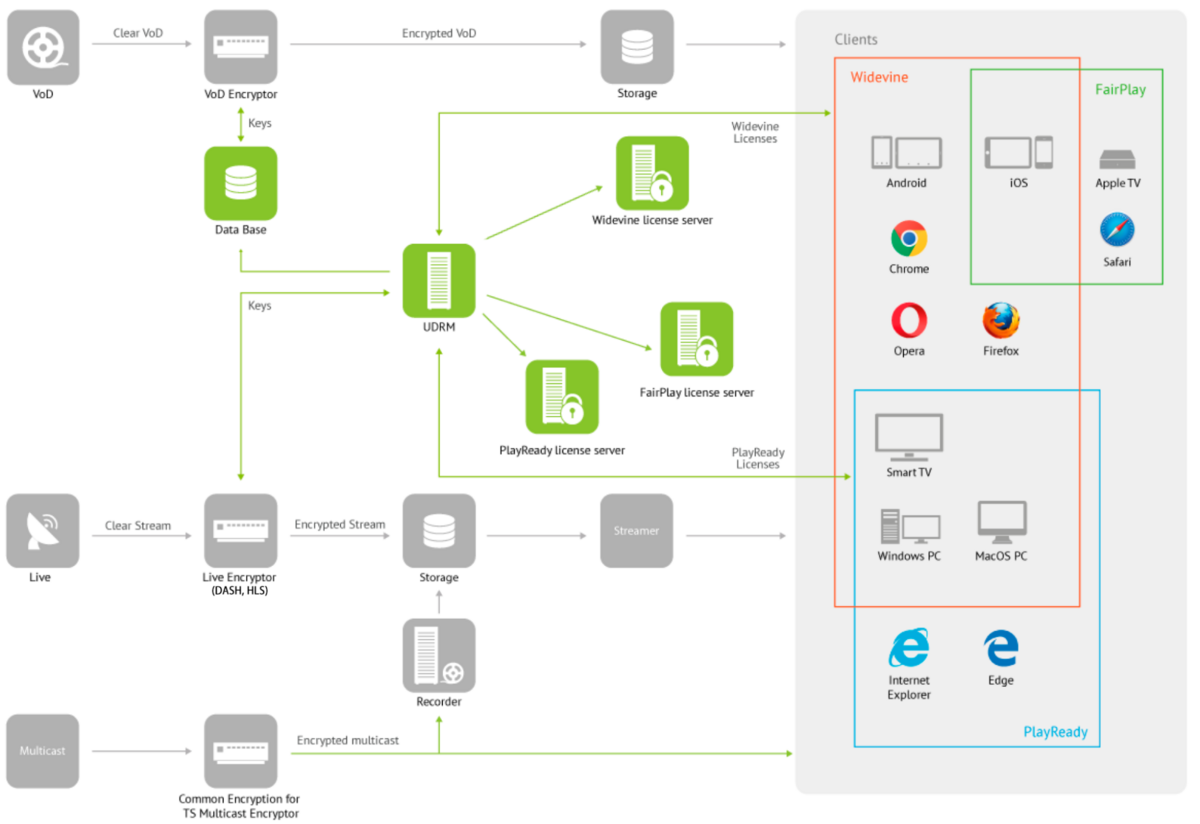Click the Storage icon below UDRM
The height and width of the screenshot is (824, 1200).
(439, 531)
